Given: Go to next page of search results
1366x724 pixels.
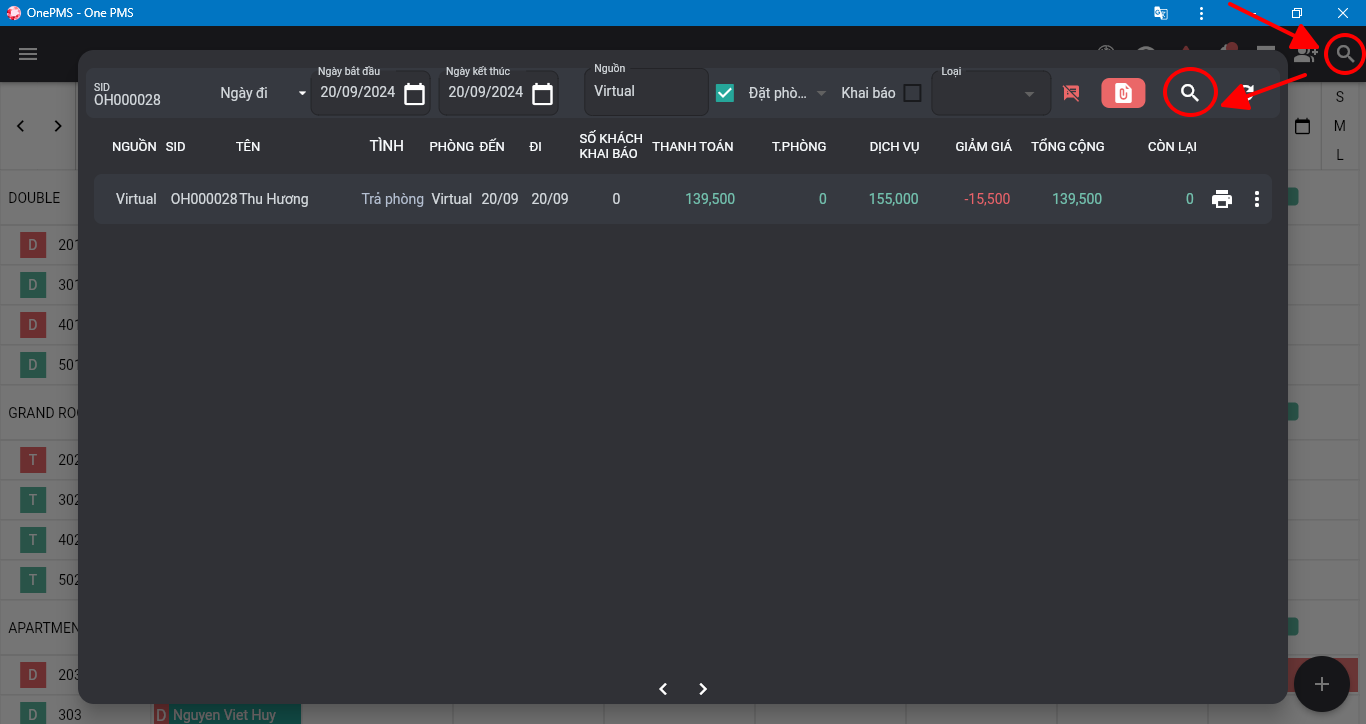Looking at the screenshot, I should pos(703,689).
